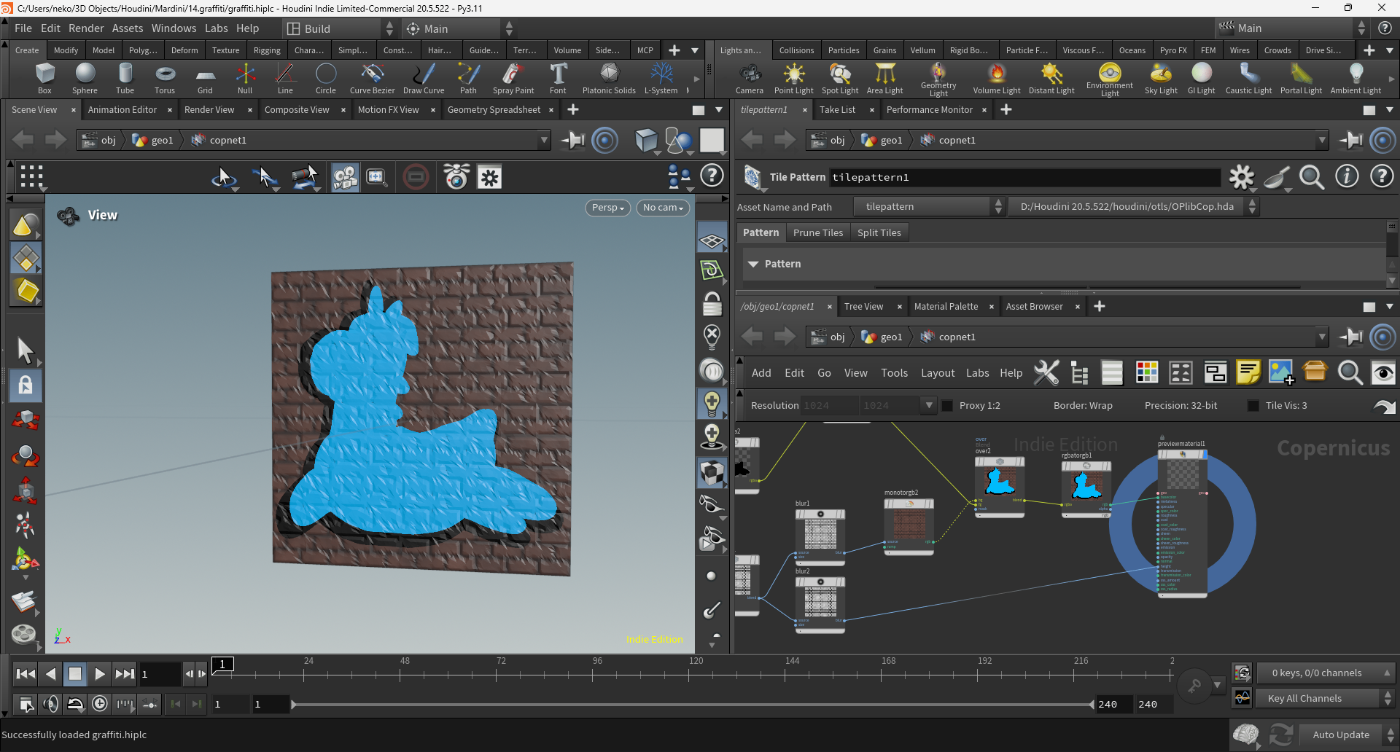Open viewport help question mark
The image size is (1400, 752).
711,176
